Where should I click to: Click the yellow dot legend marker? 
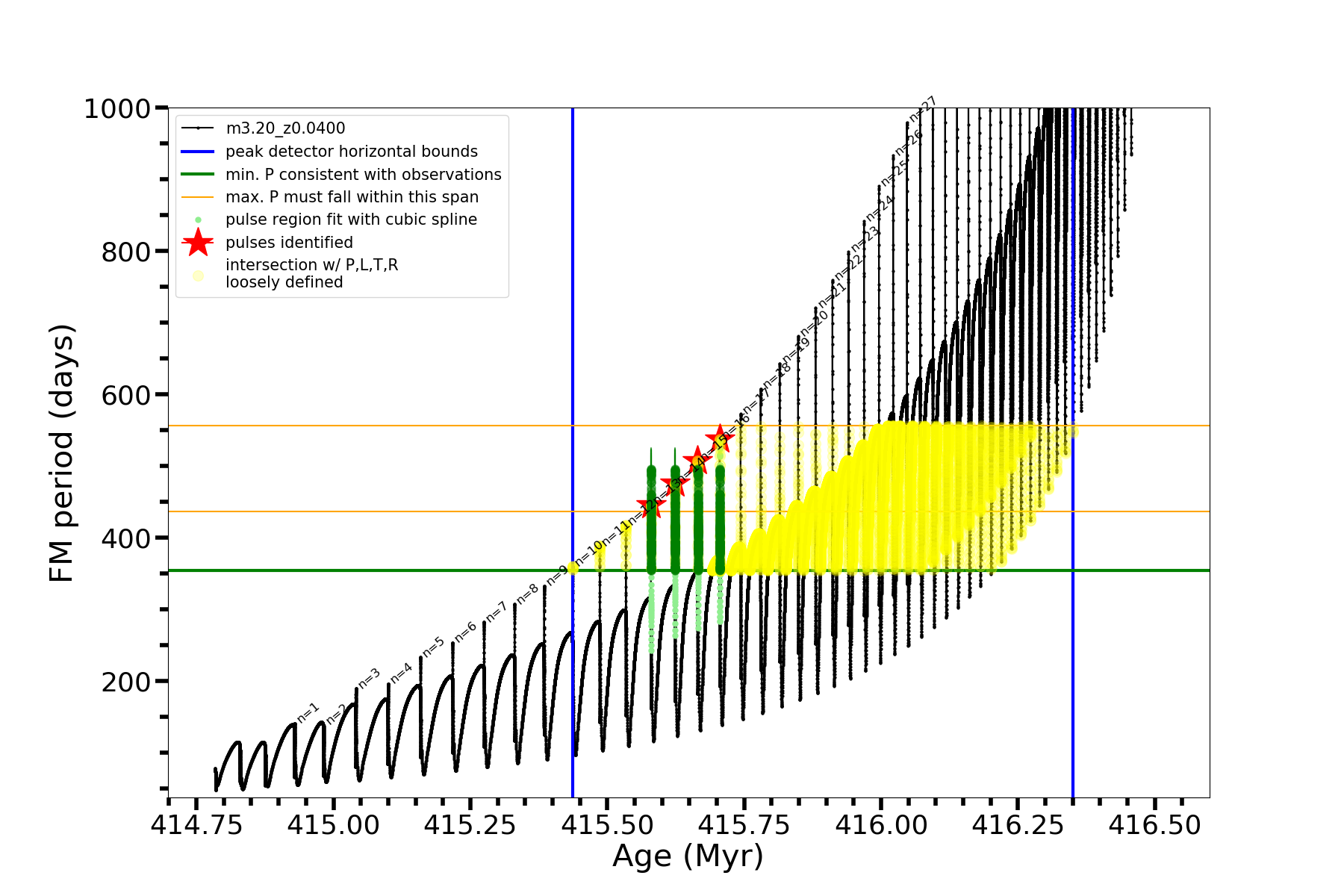(198, 276)
